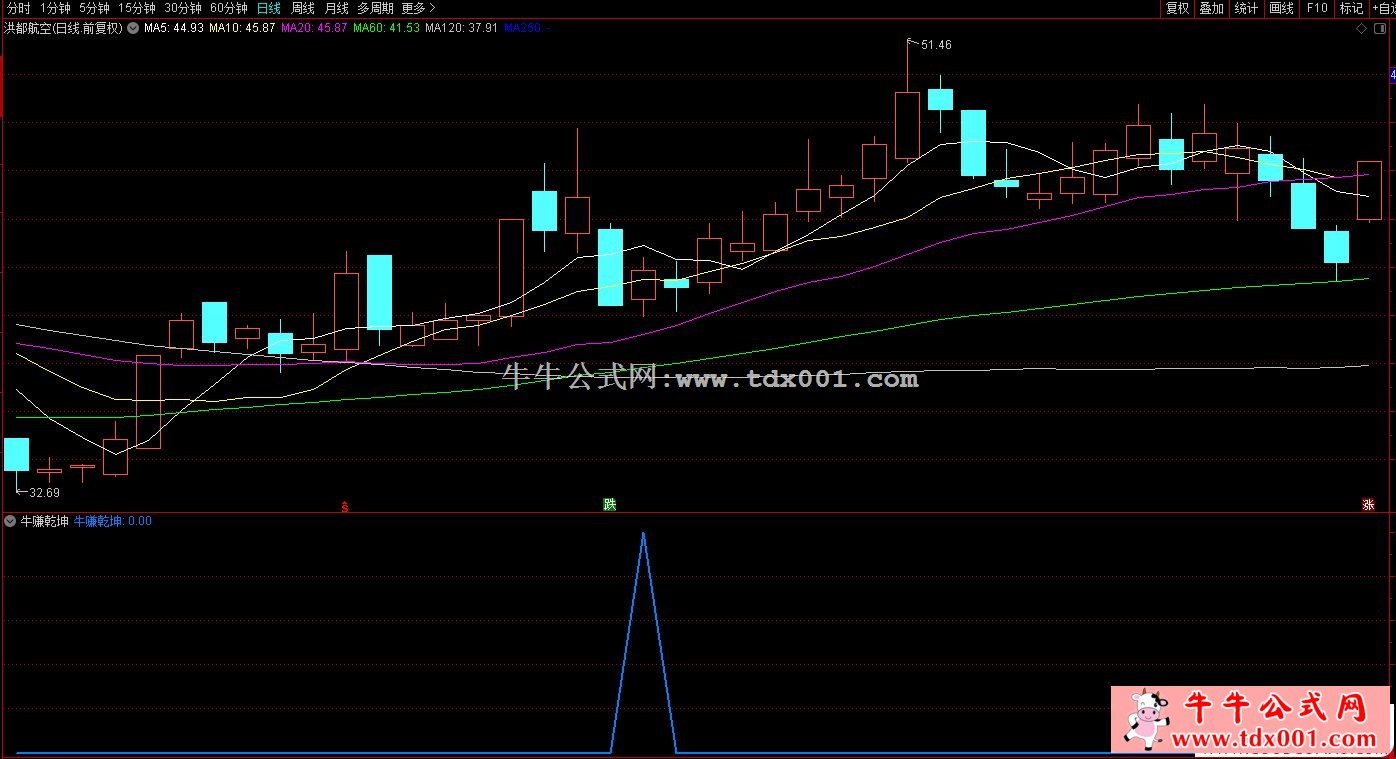
Task: Click the MA250 label
Action: (x=526, y=28)
